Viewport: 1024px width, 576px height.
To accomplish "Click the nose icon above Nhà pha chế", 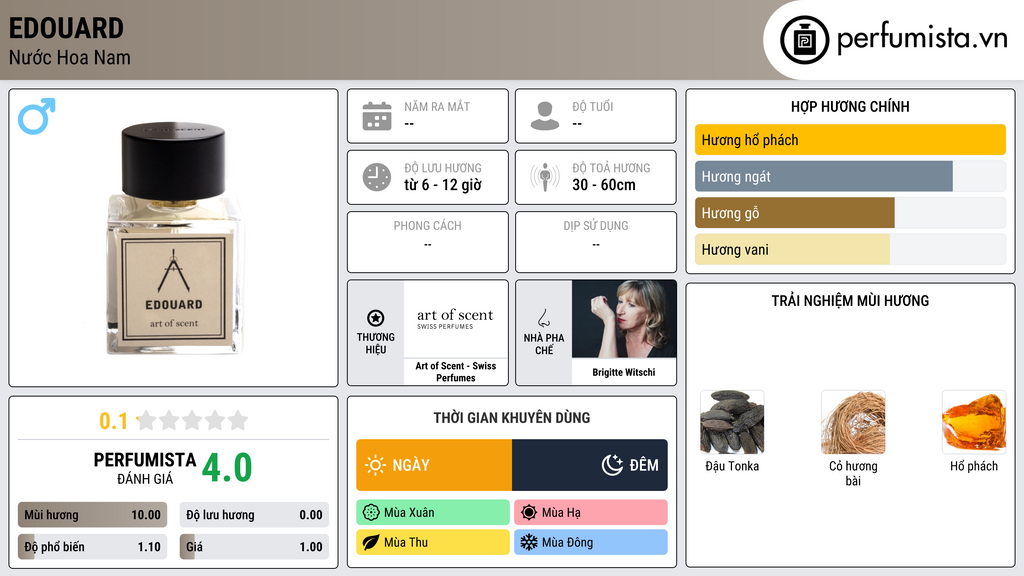I will coord(543,318).
